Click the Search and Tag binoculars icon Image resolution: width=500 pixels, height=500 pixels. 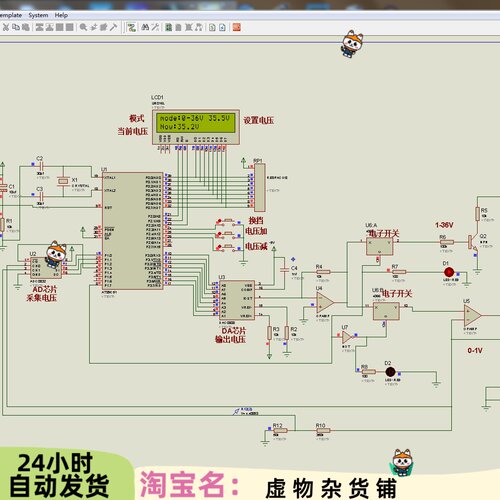[145, 27]
